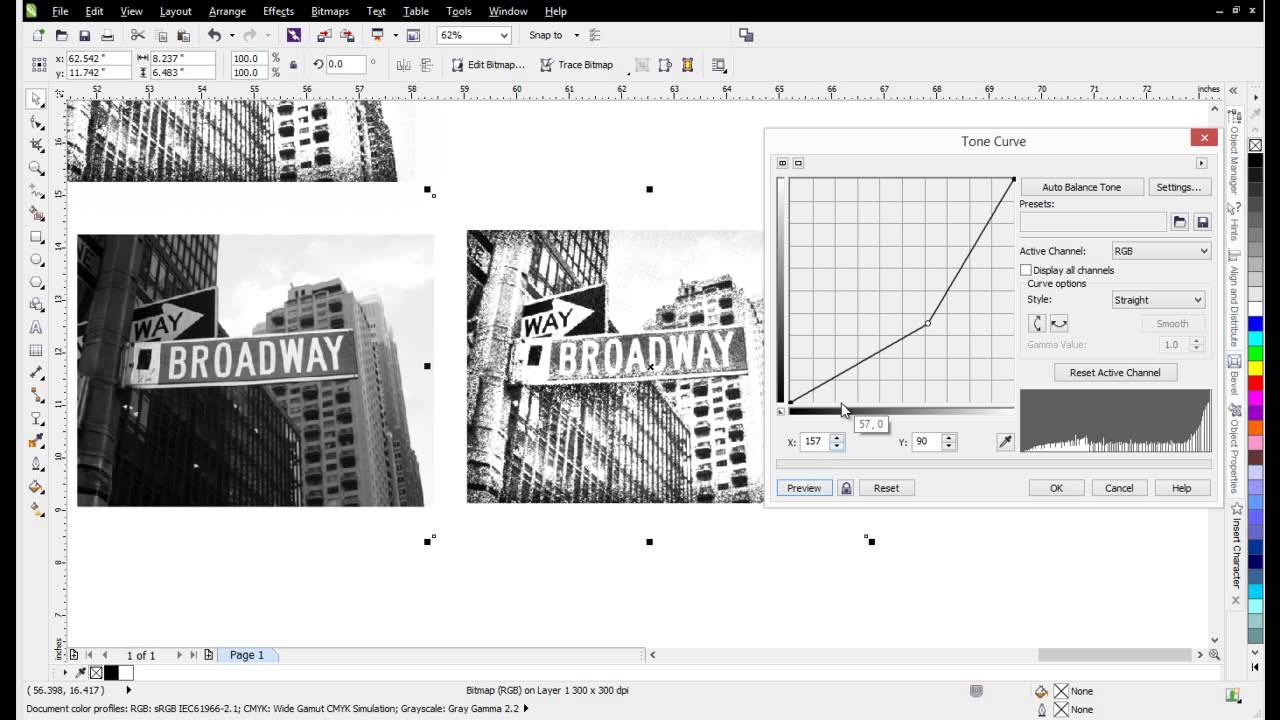Select the Rectangle tool
This screenshot has width=1280, height=720.
[x=36, y=237]
